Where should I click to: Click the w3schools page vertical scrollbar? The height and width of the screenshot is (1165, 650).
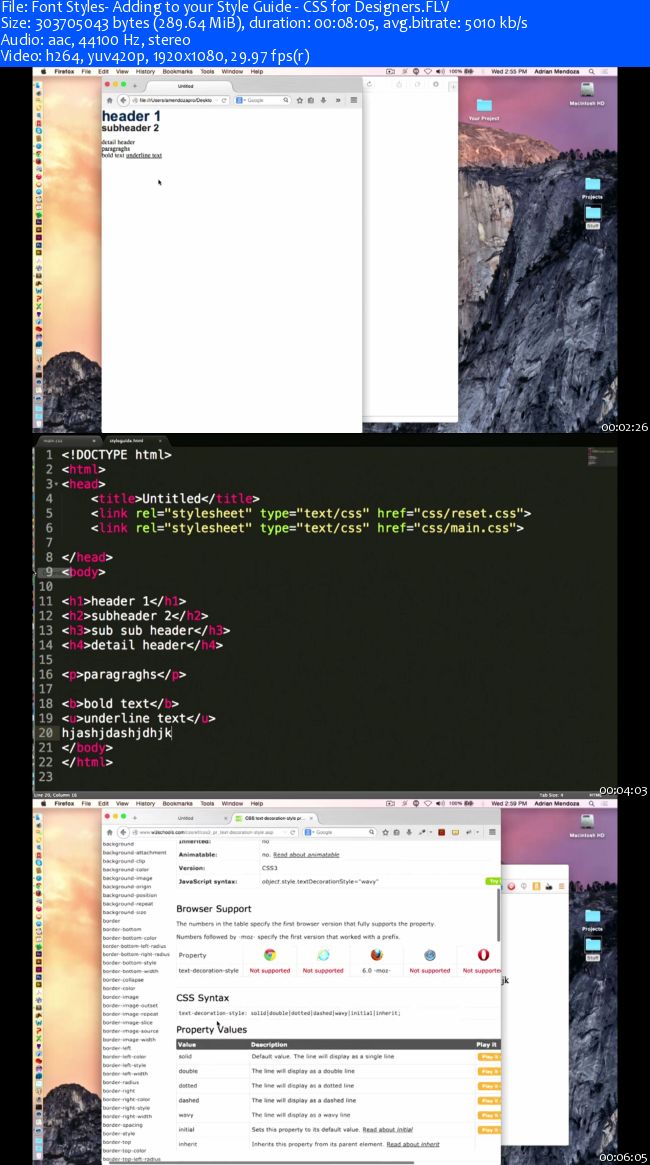point(498,914)
